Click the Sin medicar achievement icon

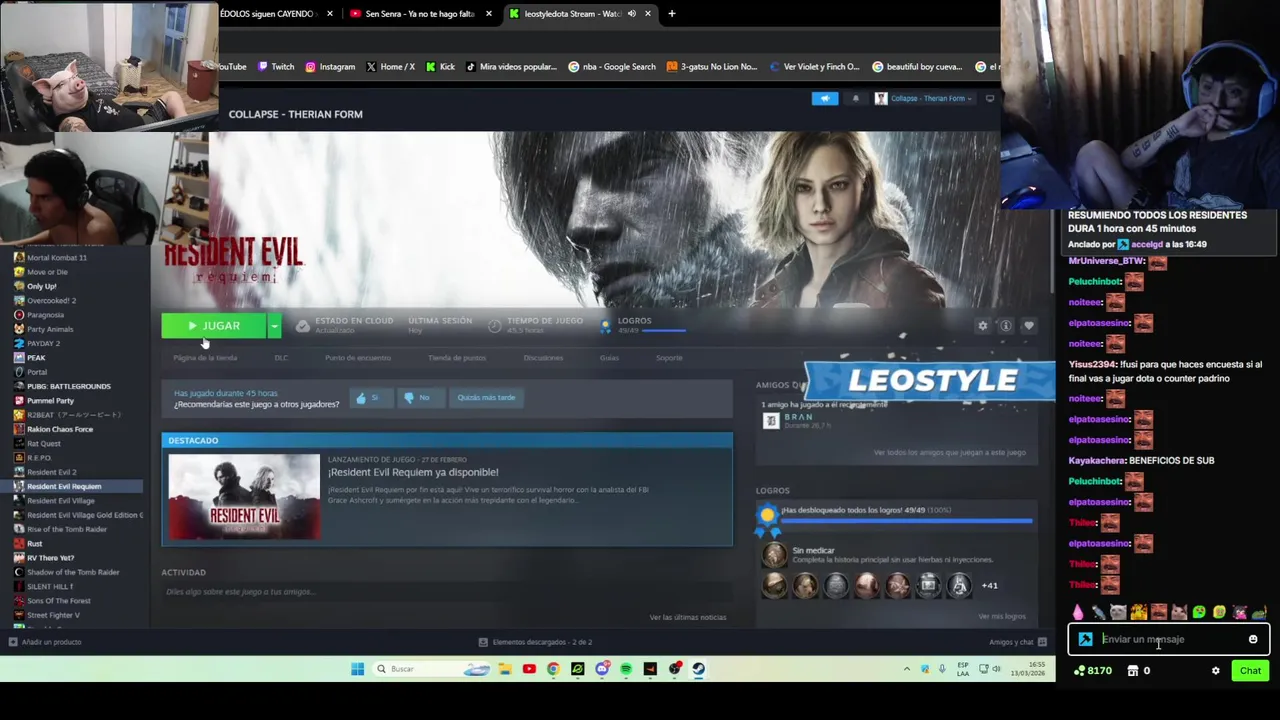pyautogui.click(x=774, y=554)
